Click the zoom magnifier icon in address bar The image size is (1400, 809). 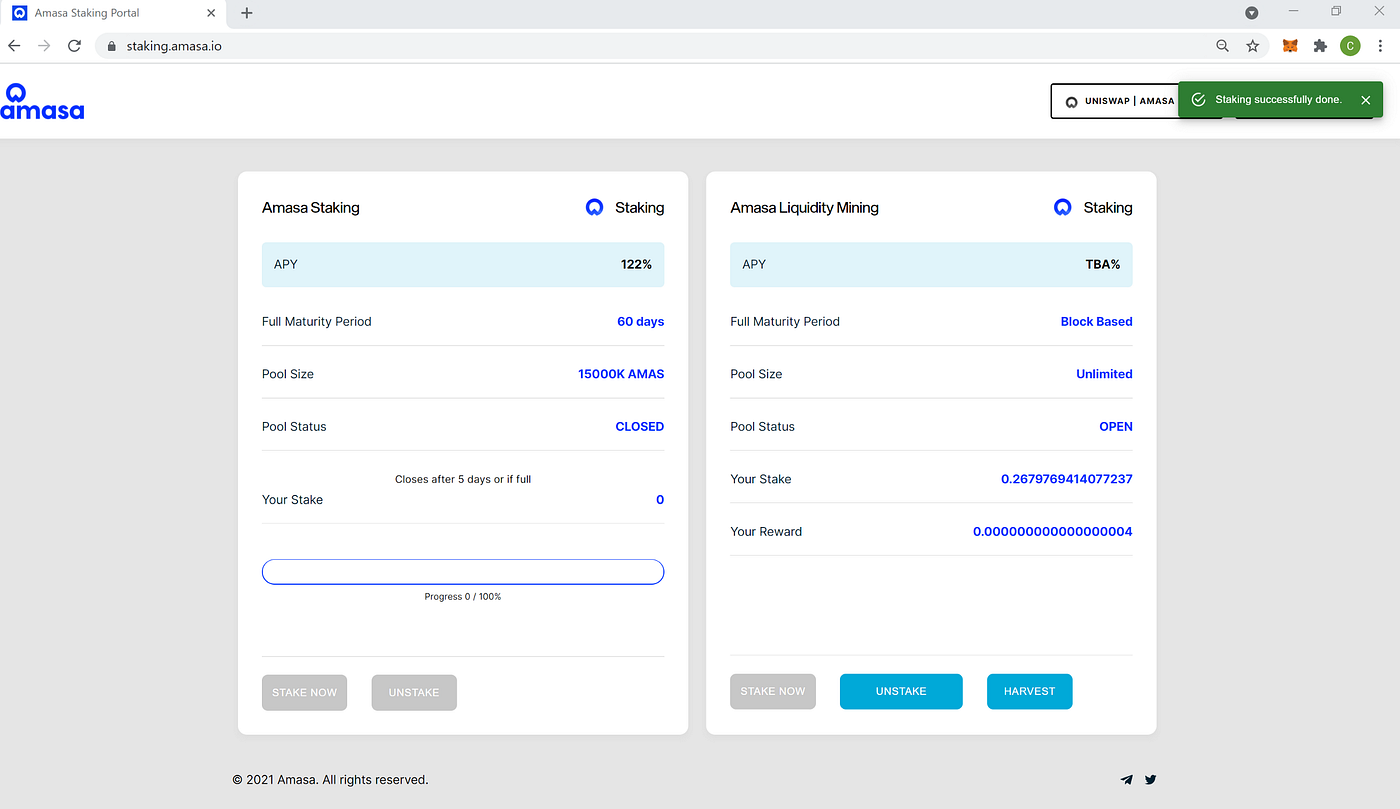[x=1222, y=46]
